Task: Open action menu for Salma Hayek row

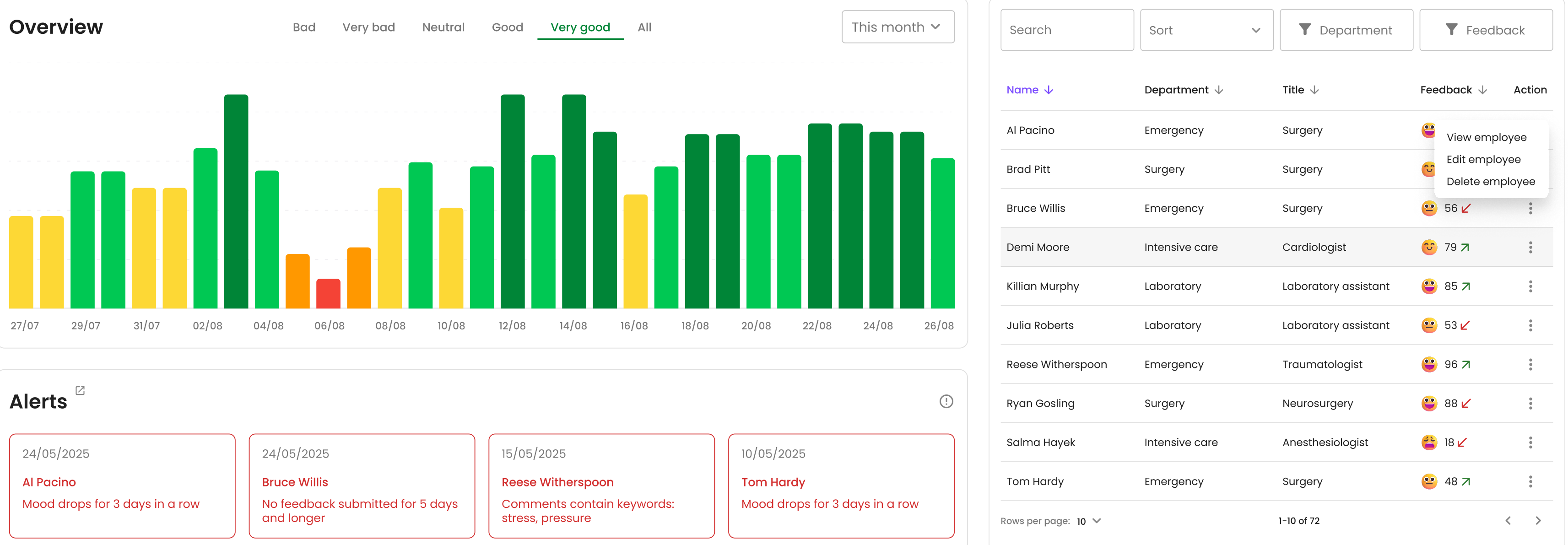Action: point(1530,442)
